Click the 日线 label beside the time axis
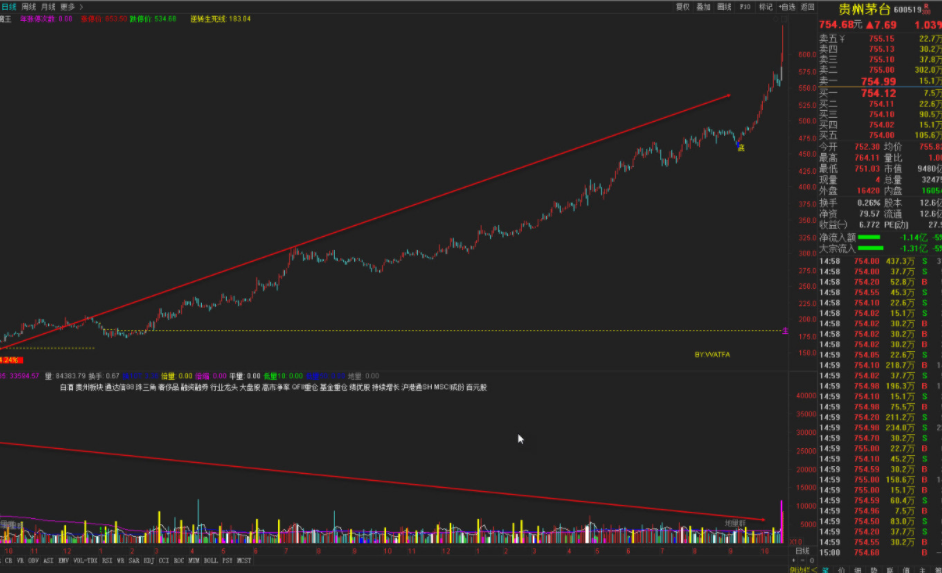Viewport: 942px width, 573px height. pyautogui.click(x=802, y=551)
